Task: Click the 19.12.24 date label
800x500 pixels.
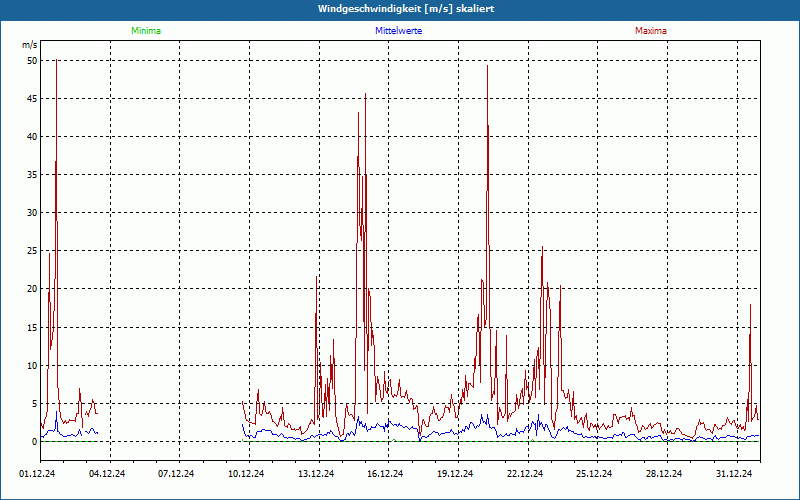Action: click(455, 474)
